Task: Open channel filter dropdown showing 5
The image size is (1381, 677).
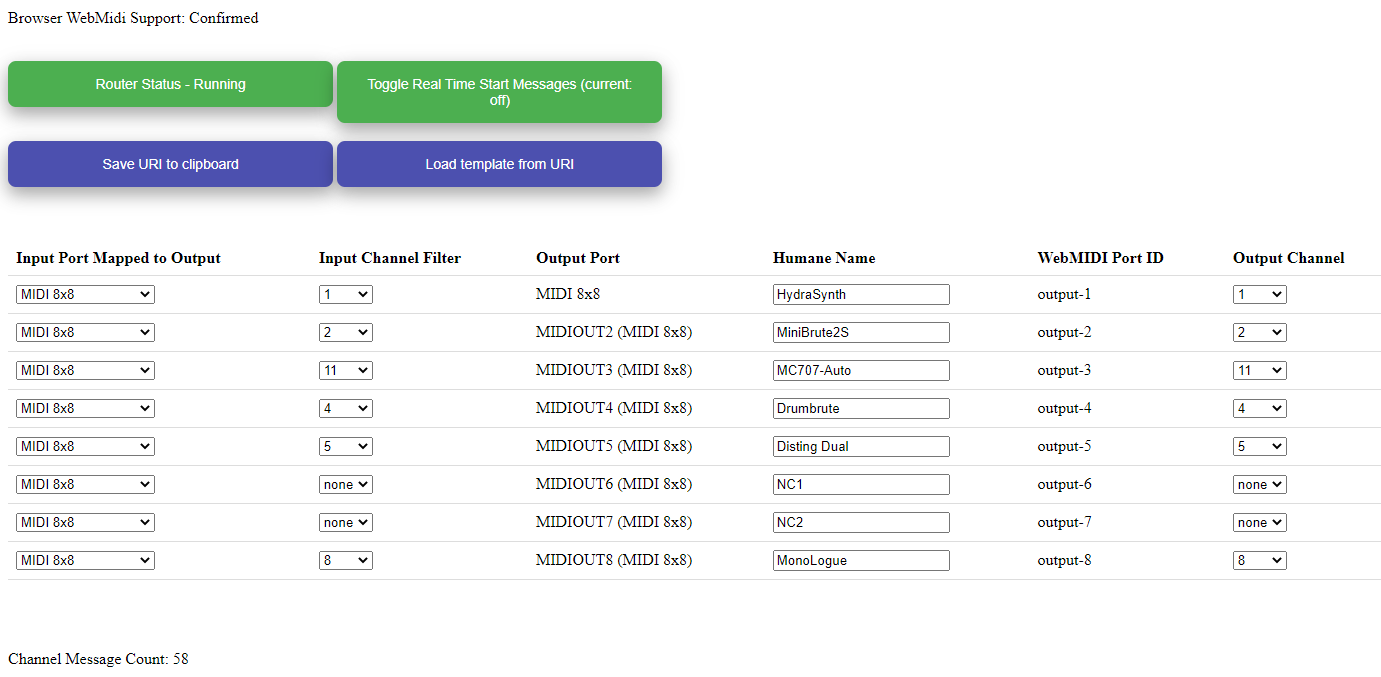Action: pyautogui.click(x=345, y=446)
